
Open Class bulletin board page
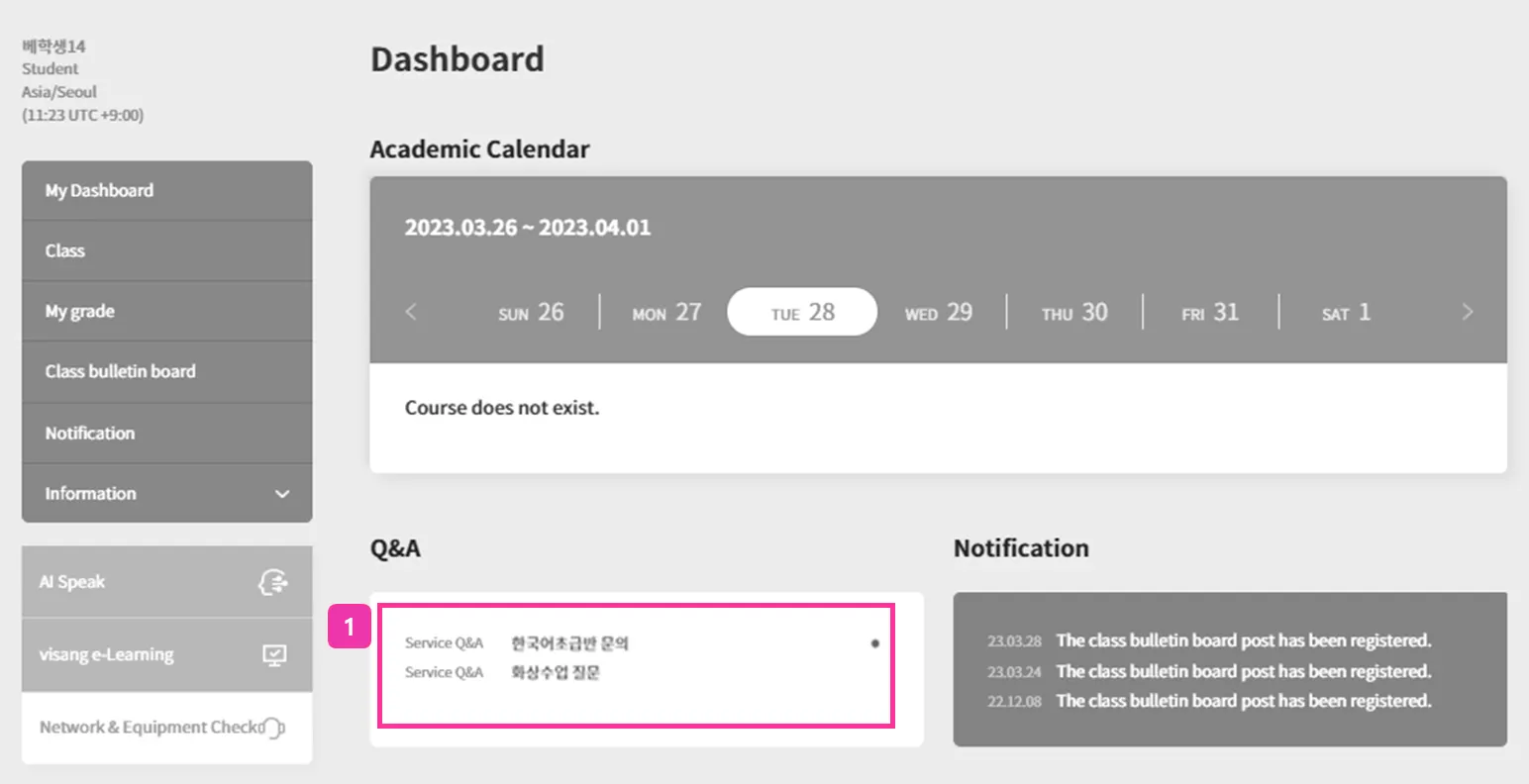point(120,372)
